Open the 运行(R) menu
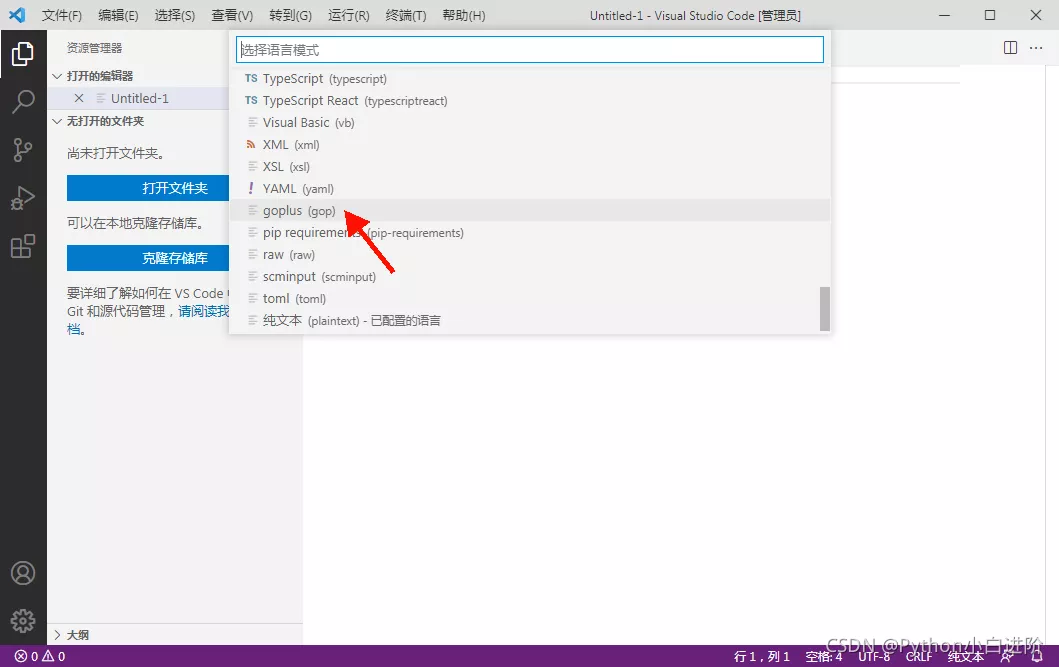The image size is (1059, 667). [x=348, y=16]
